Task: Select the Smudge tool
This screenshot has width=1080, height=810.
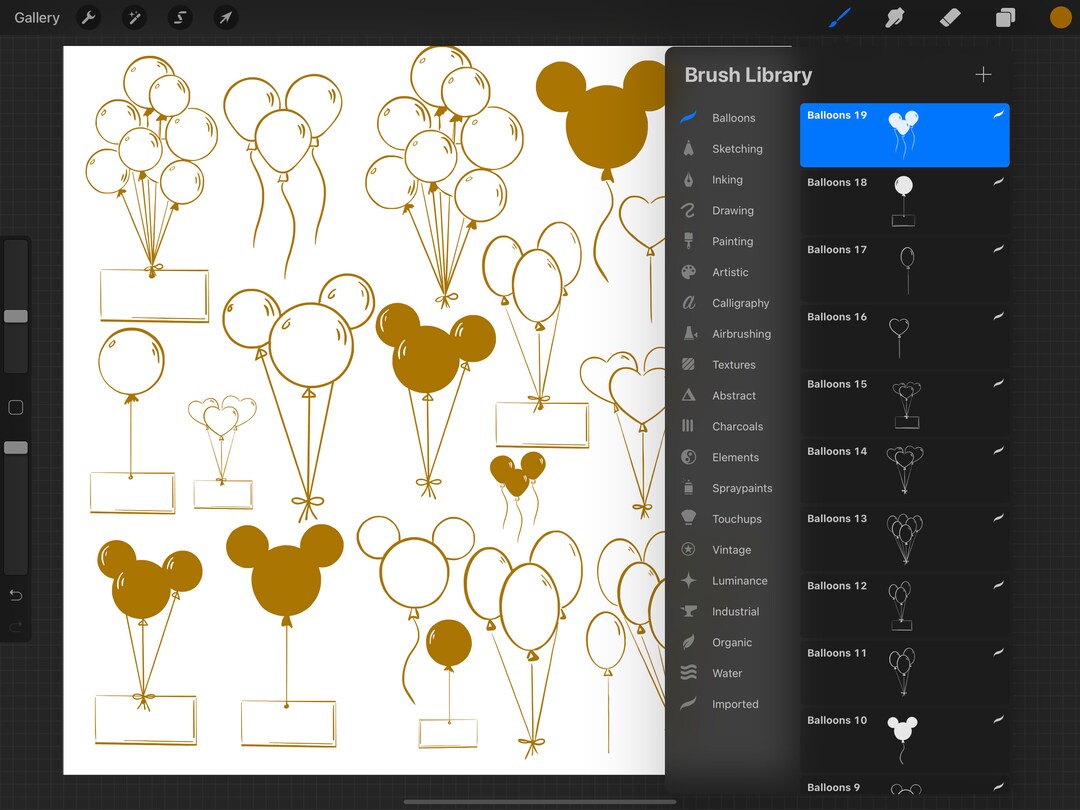Action: tap(894, 17)
